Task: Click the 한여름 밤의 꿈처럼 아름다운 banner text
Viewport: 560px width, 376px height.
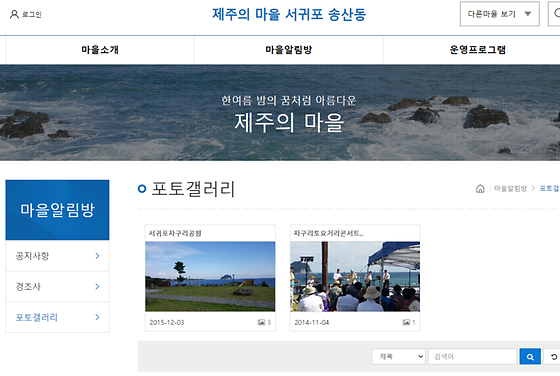Action: coord(289,100)
